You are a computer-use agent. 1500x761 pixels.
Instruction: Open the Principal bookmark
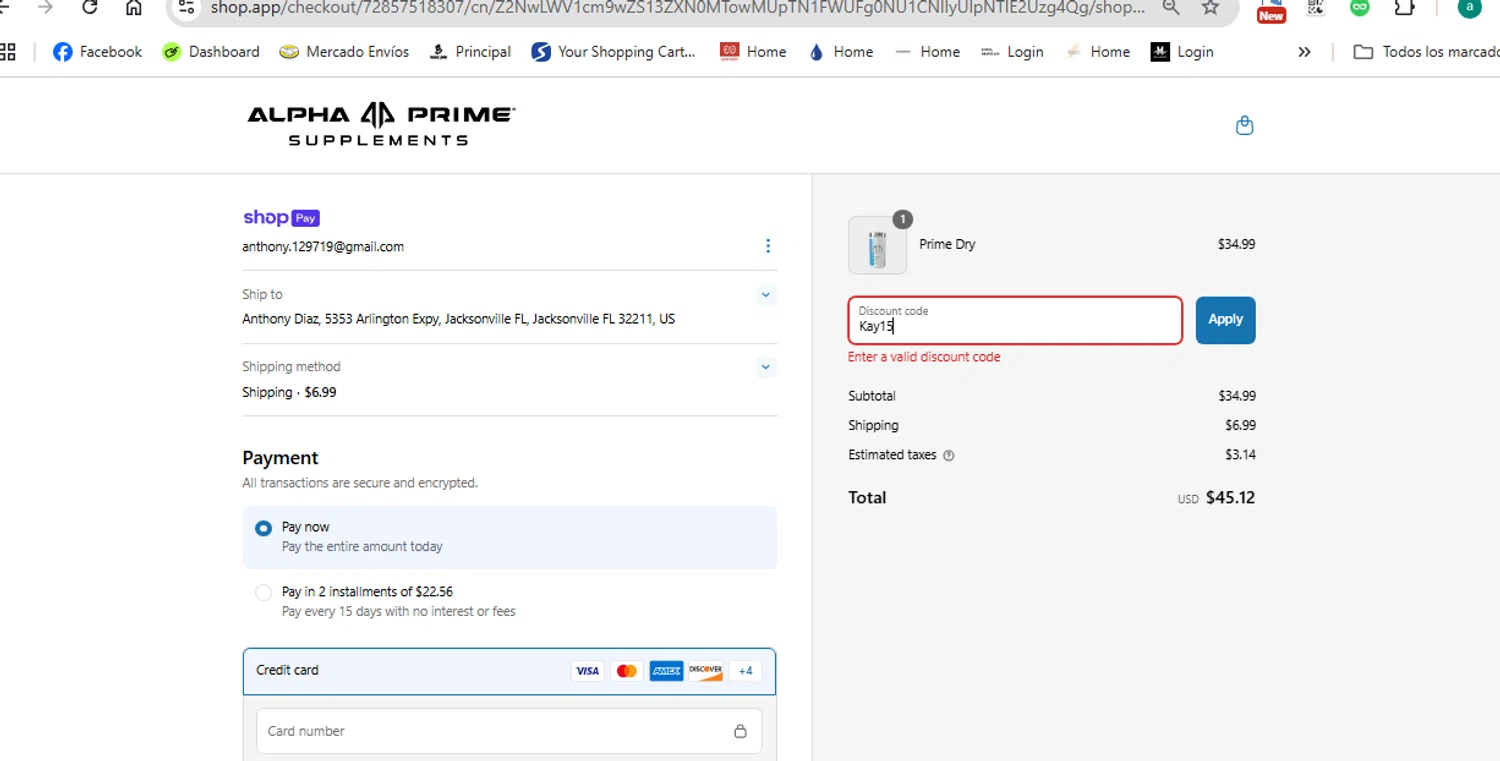click(x=470, y=52)
